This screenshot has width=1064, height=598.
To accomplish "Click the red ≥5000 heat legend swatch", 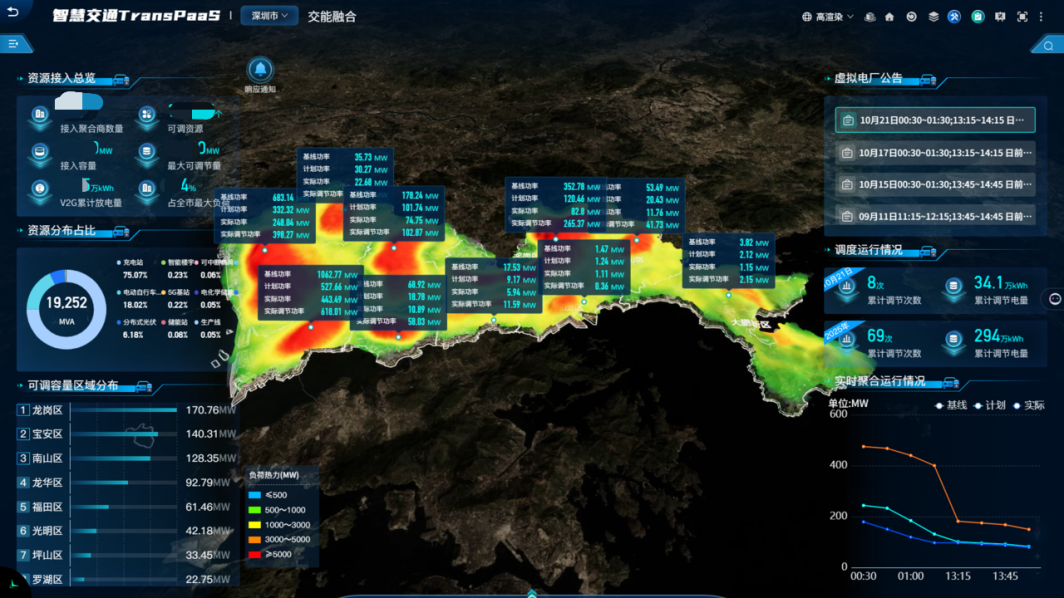I will click(254, 554).
